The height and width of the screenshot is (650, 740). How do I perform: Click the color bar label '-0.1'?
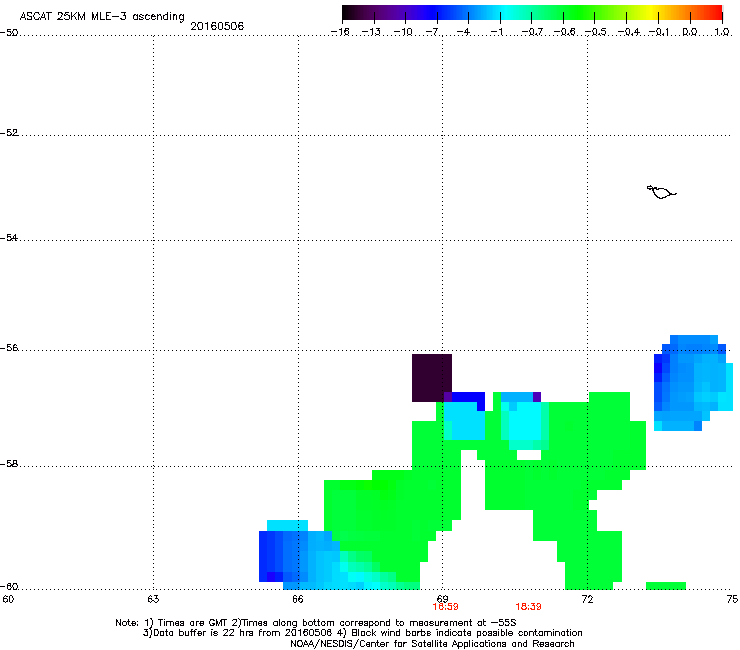(659, 32)
